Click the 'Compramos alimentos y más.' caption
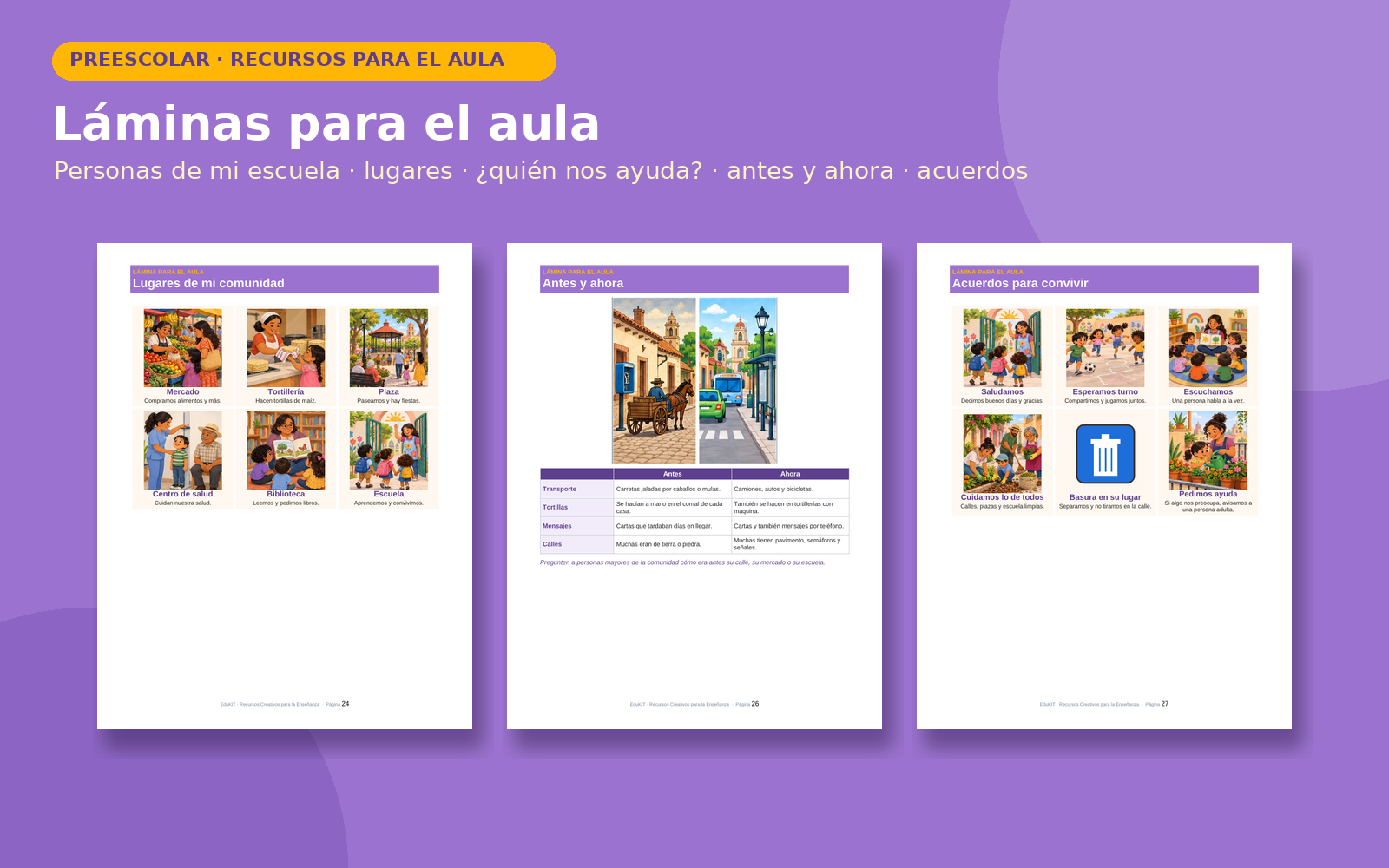 (183, 401)
